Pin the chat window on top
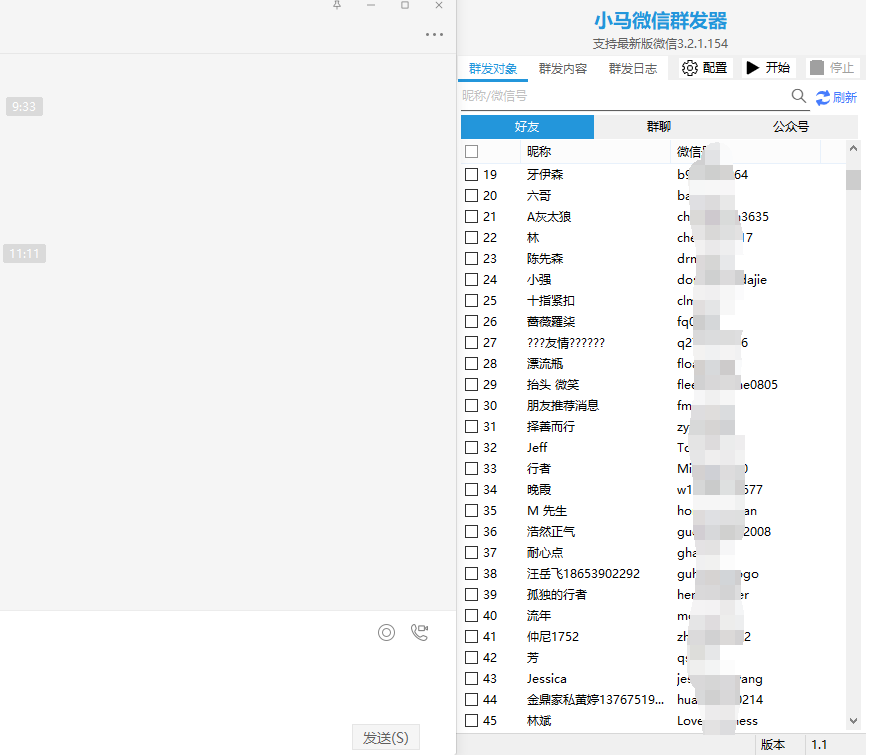This screenshot has height=755, width=880. [337, 5]
